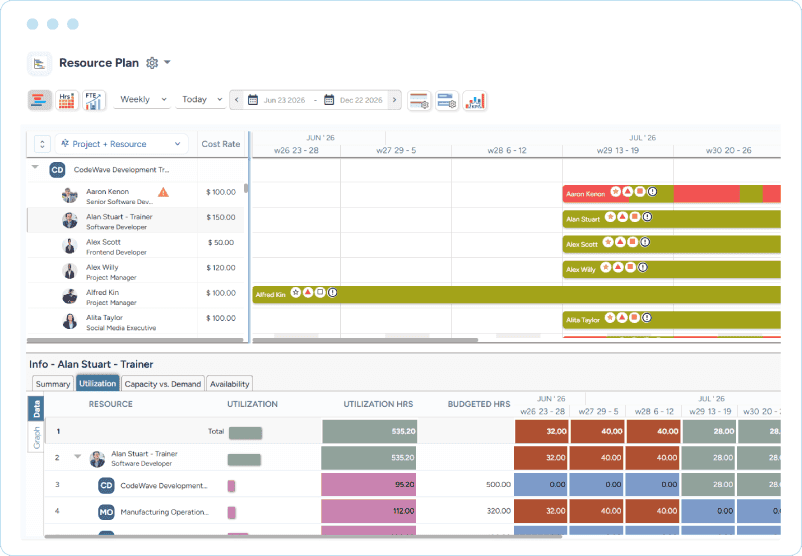
Task: Click the Total utilization bar swatch
Action: (x=246, y=433)
